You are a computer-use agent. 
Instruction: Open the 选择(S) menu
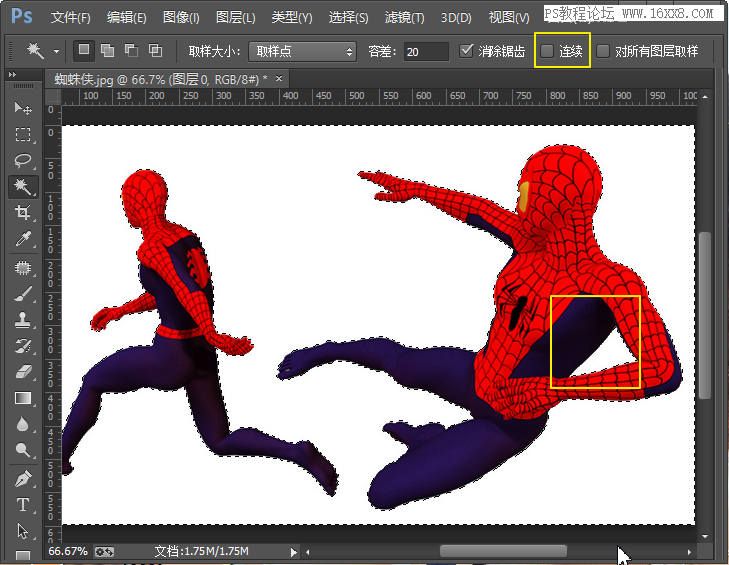(349, 18)
